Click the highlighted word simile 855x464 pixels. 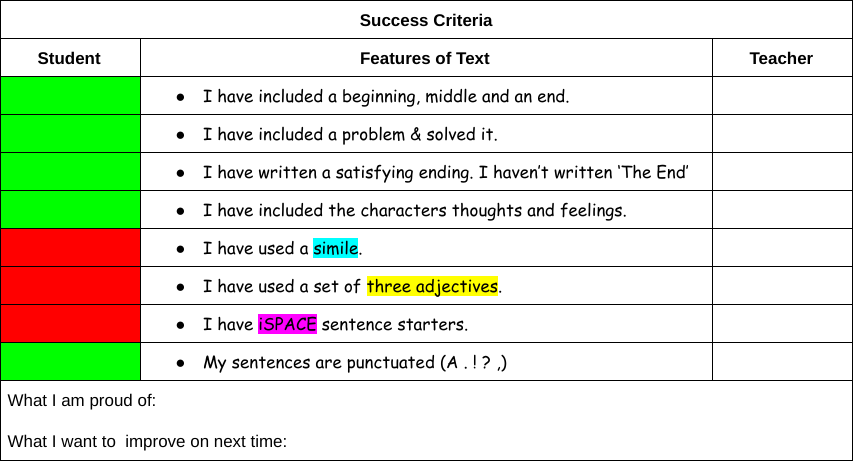coord(335,248)
